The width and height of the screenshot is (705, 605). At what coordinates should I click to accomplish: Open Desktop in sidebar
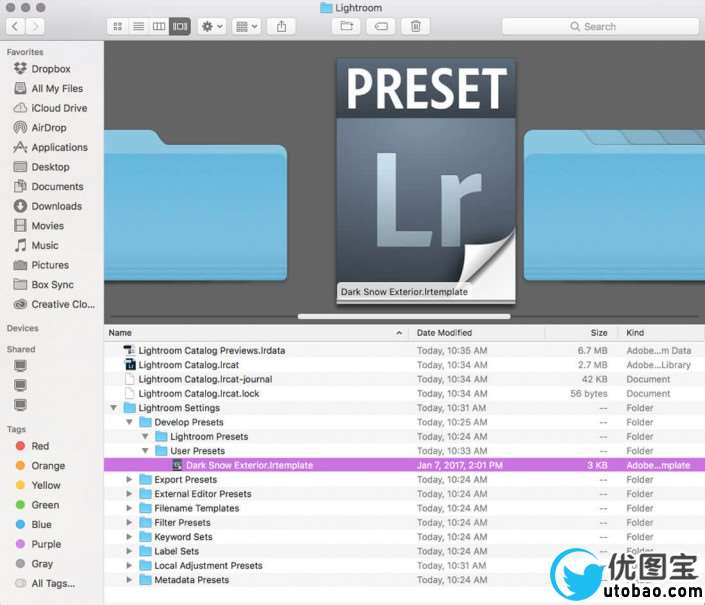[50, 167]
